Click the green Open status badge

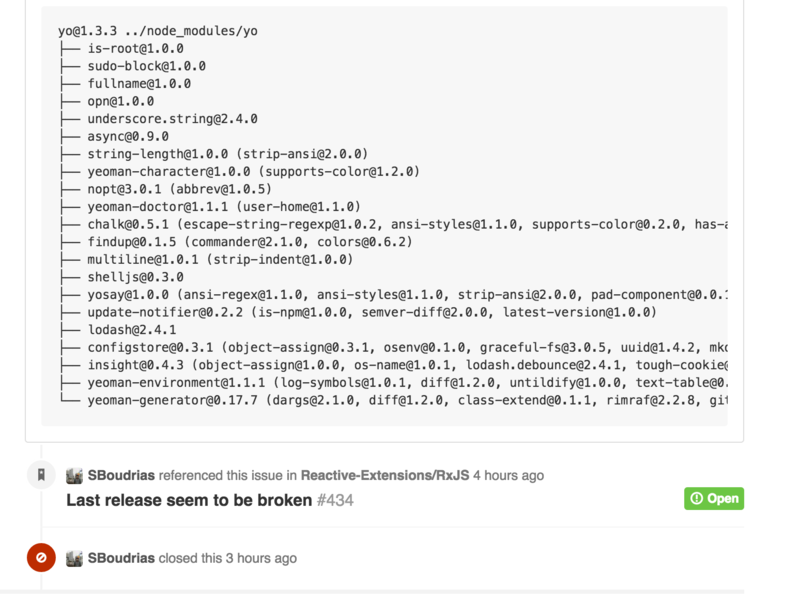click(714, 498)
